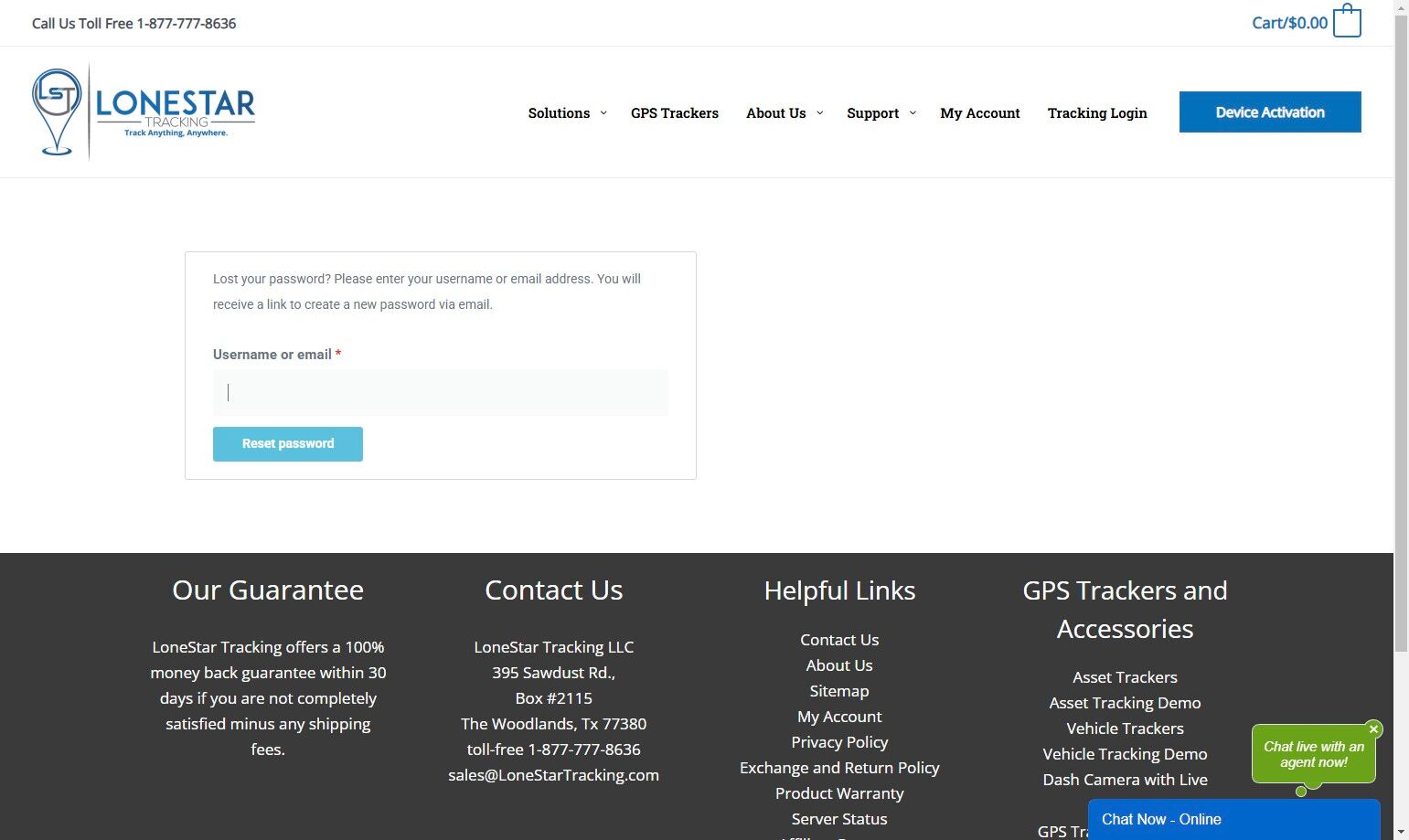
Task: Open Exchange and Return Policy link
Action: point(839,768)
